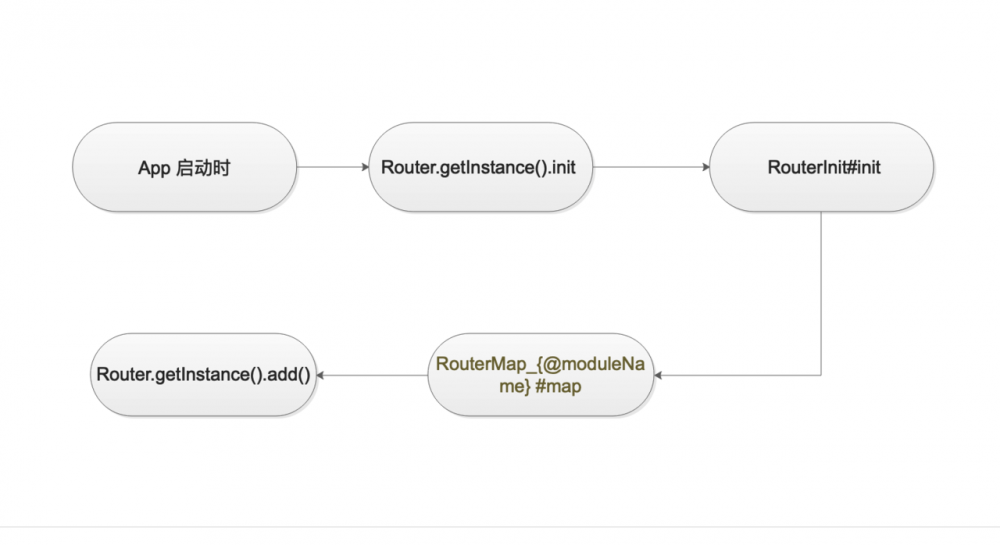The height and width of the screenshot is (545, 1000).
Task: Click arrowhead entering the RouterInit#init node
Action: tap(704, 167)
